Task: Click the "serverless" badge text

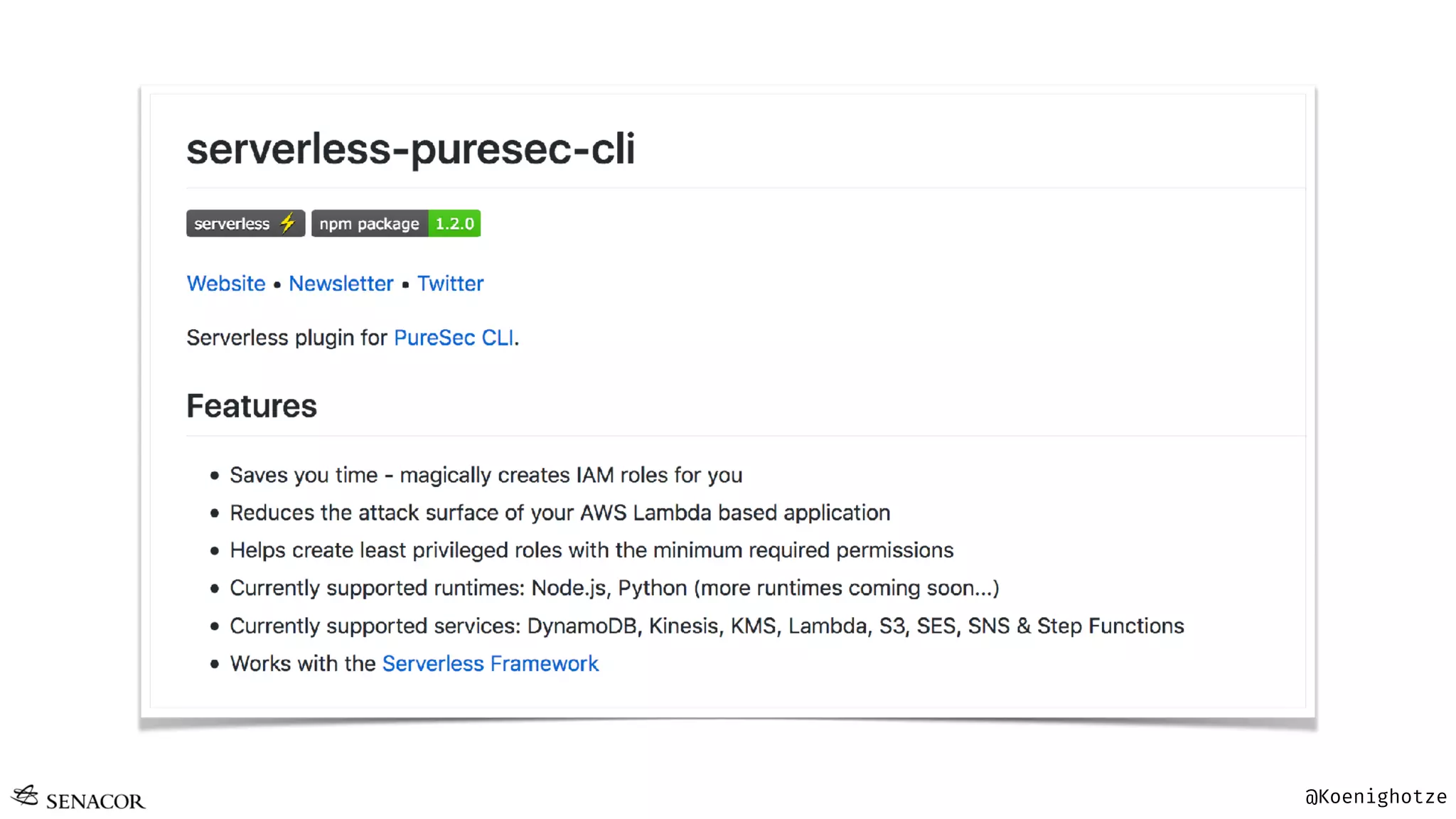Action: (x=232, y=223)
